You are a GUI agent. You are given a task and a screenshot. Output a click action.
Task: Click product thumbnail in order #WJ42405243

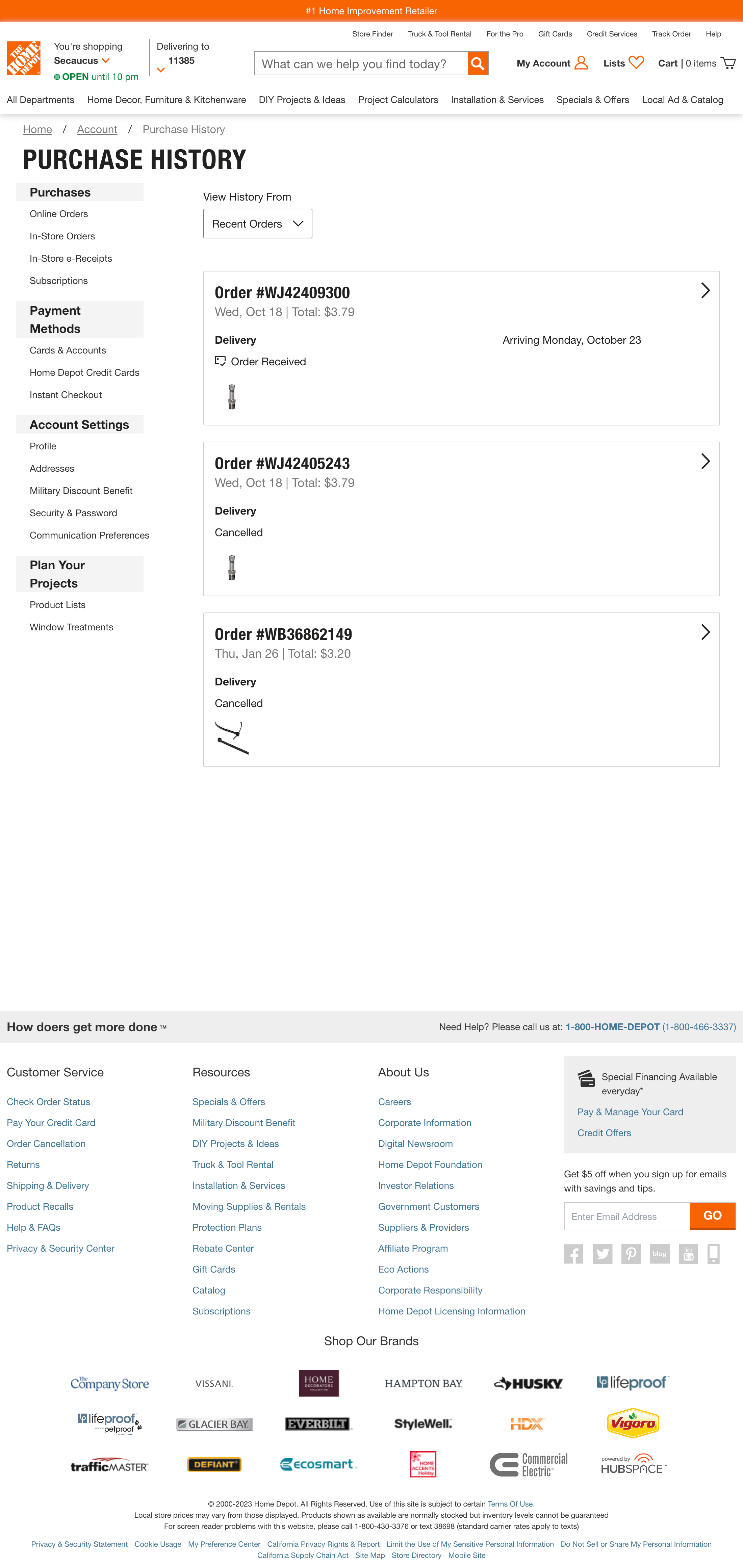click(231, 567)
